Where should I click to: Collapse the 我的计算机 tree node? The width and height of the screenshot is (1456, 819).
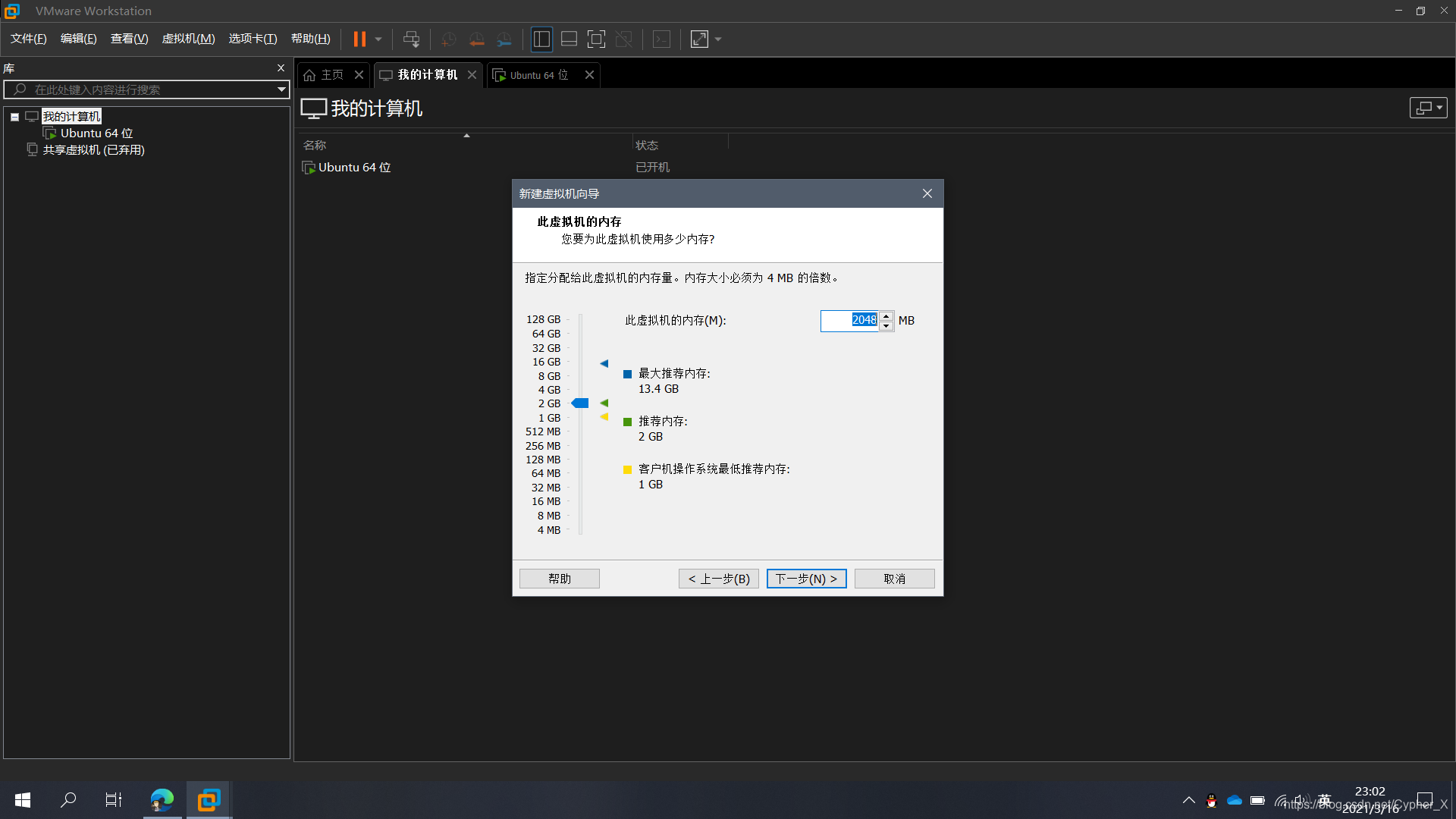coord(14,117)
